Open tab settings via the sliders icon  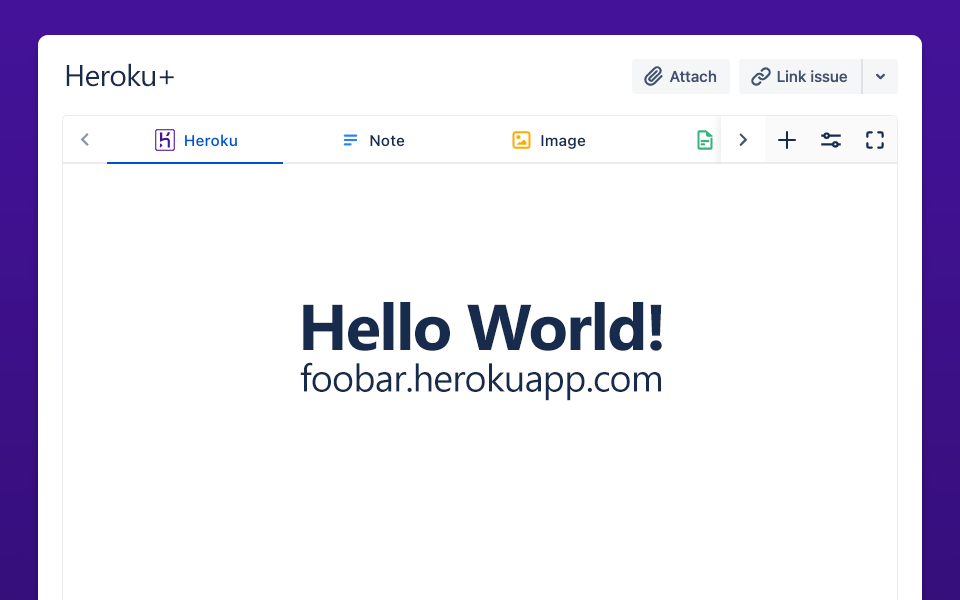[x=831, y=140]
